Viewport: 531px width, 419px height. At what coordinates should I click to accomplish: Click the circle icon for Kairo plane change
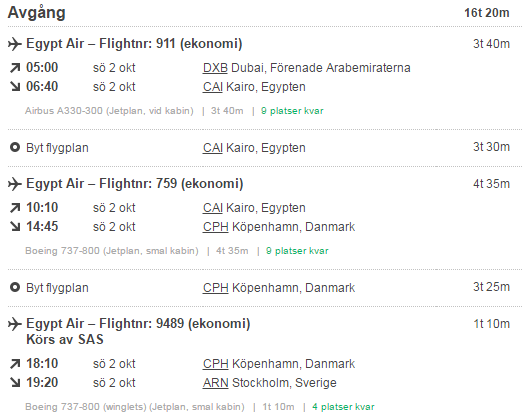[15, 147]
